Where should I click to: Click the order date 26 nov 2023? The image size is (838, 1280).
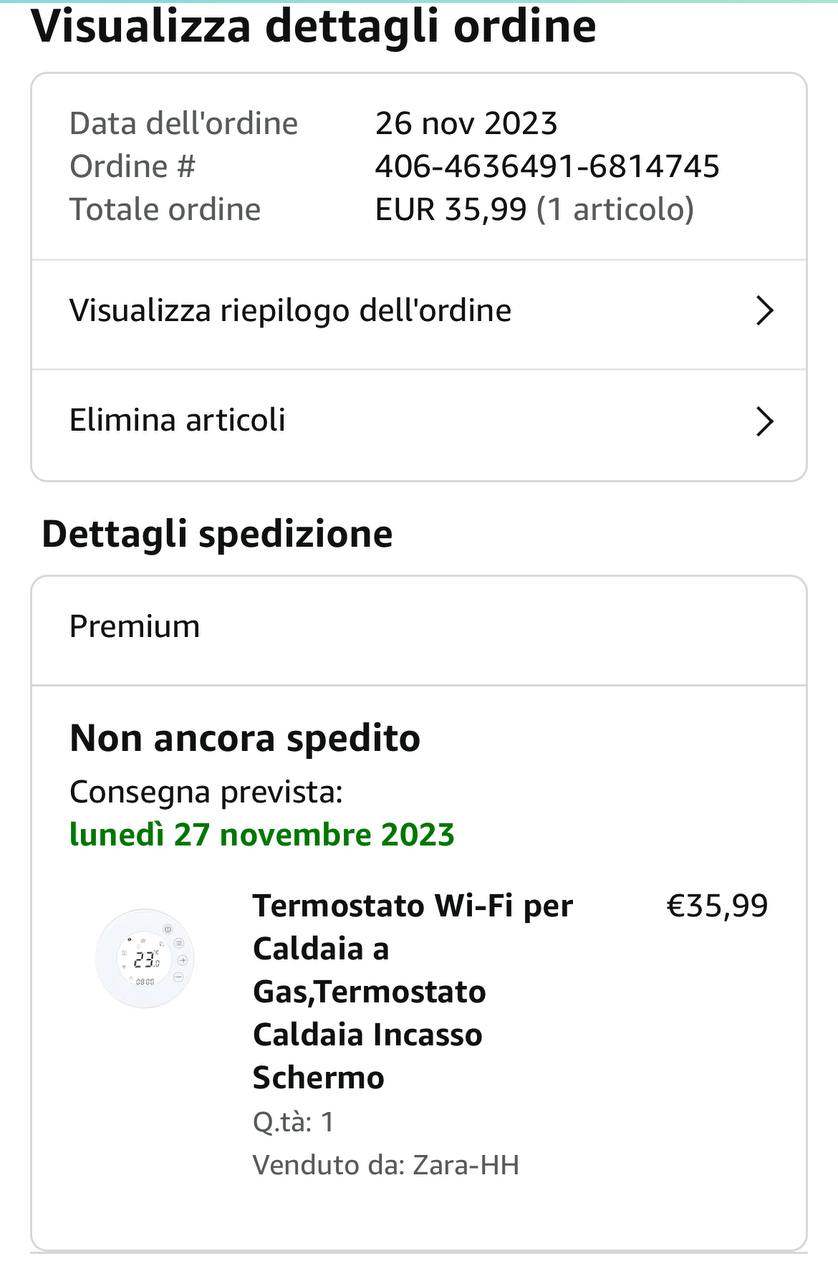pos(466,123)
